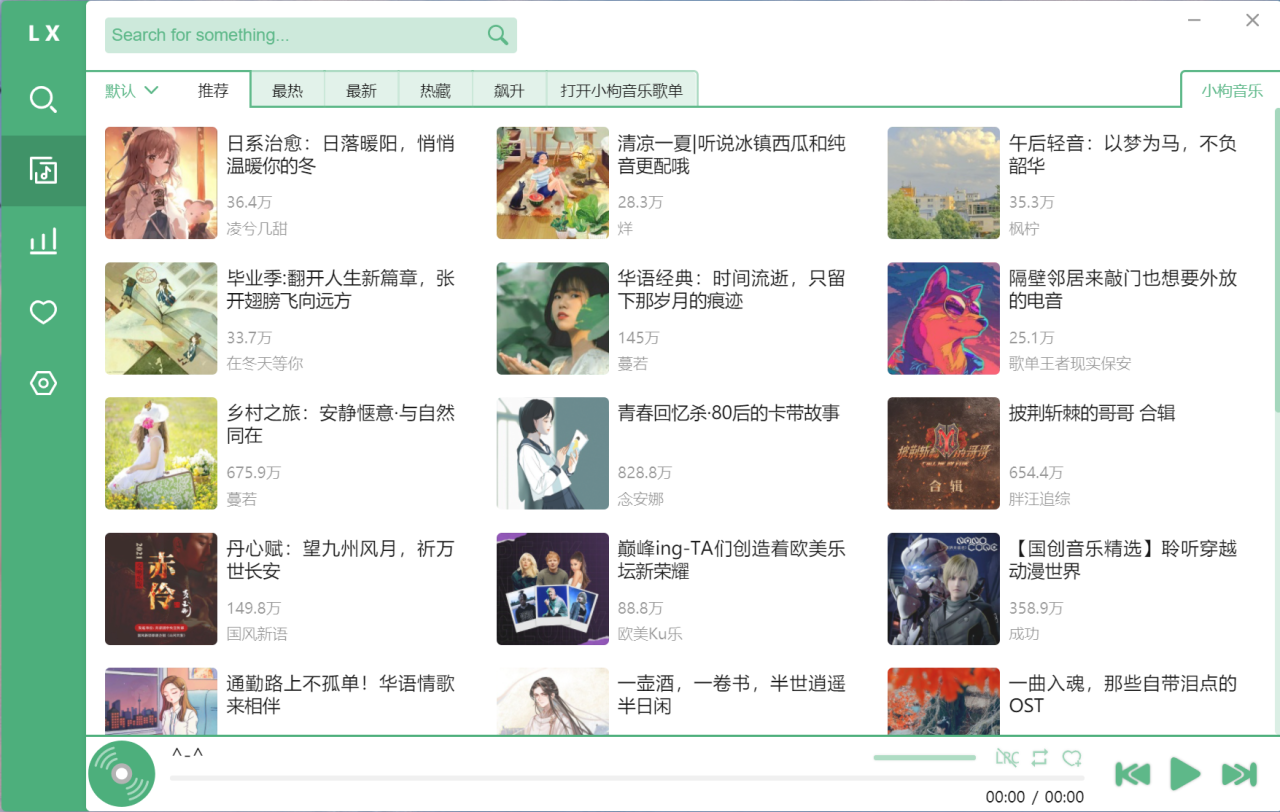Favorite the current song with the heart
The image size is (1280, 812).
1072,759
